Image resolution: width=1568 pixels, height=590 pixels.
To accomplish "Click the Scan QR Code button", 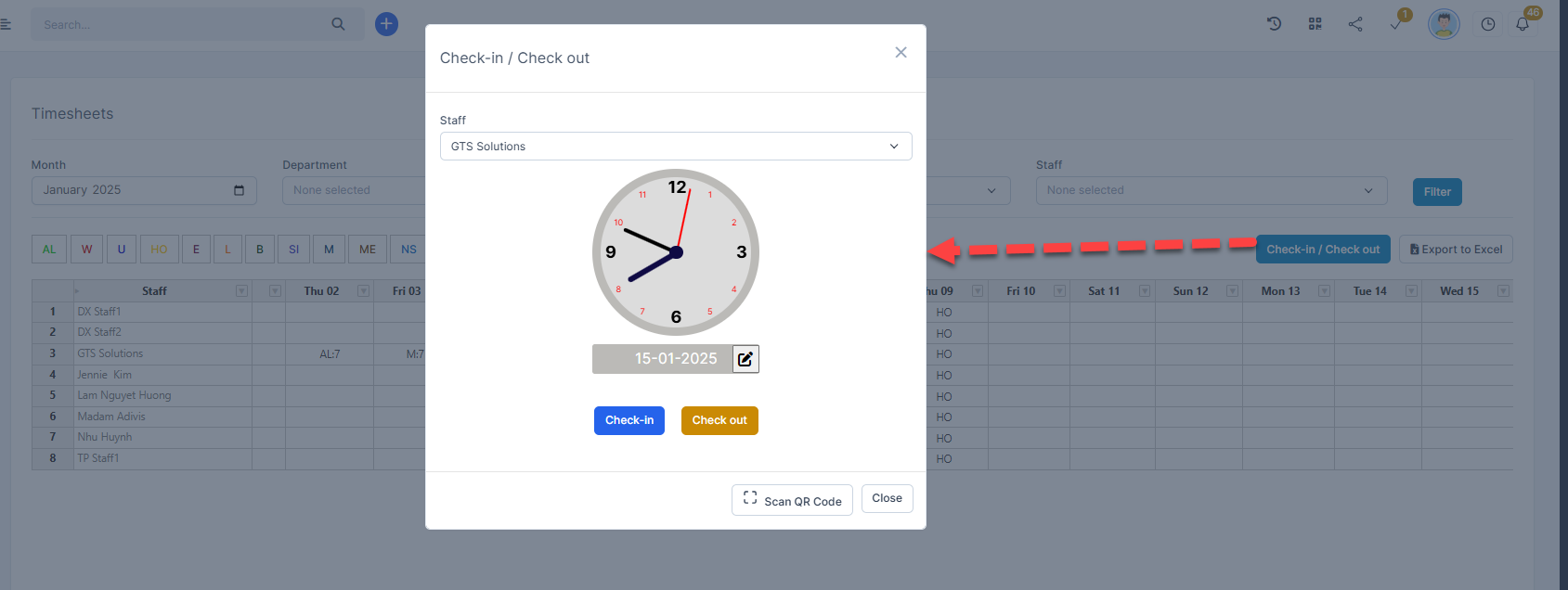I will [x=792, y=500].
